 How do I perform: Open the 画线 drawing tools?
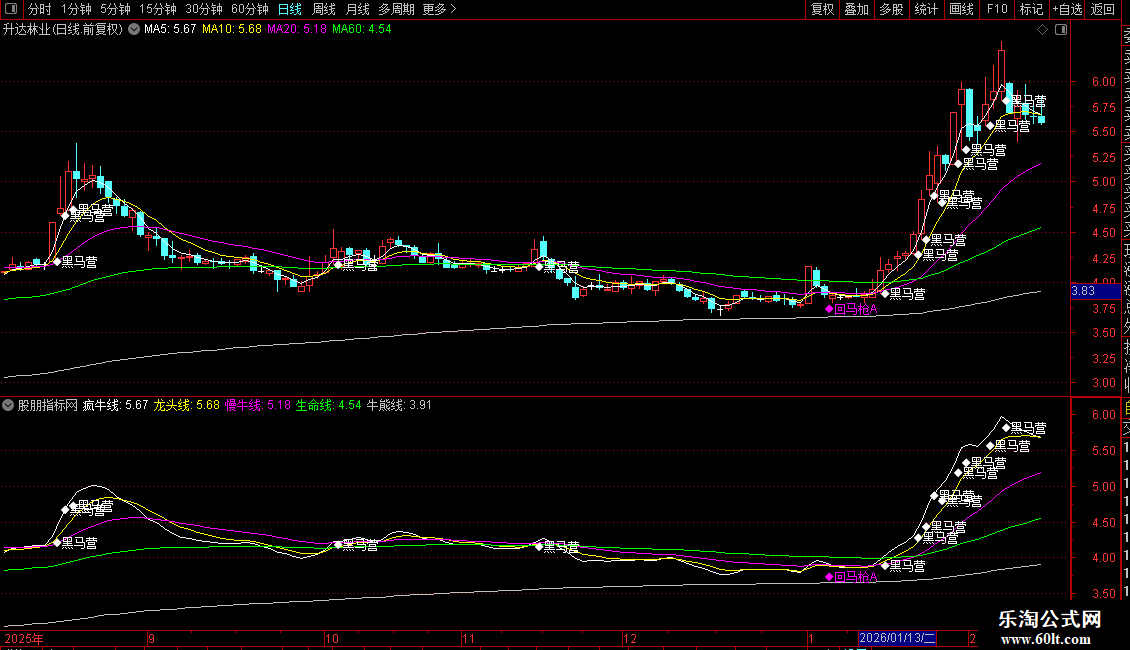point(961,10)
